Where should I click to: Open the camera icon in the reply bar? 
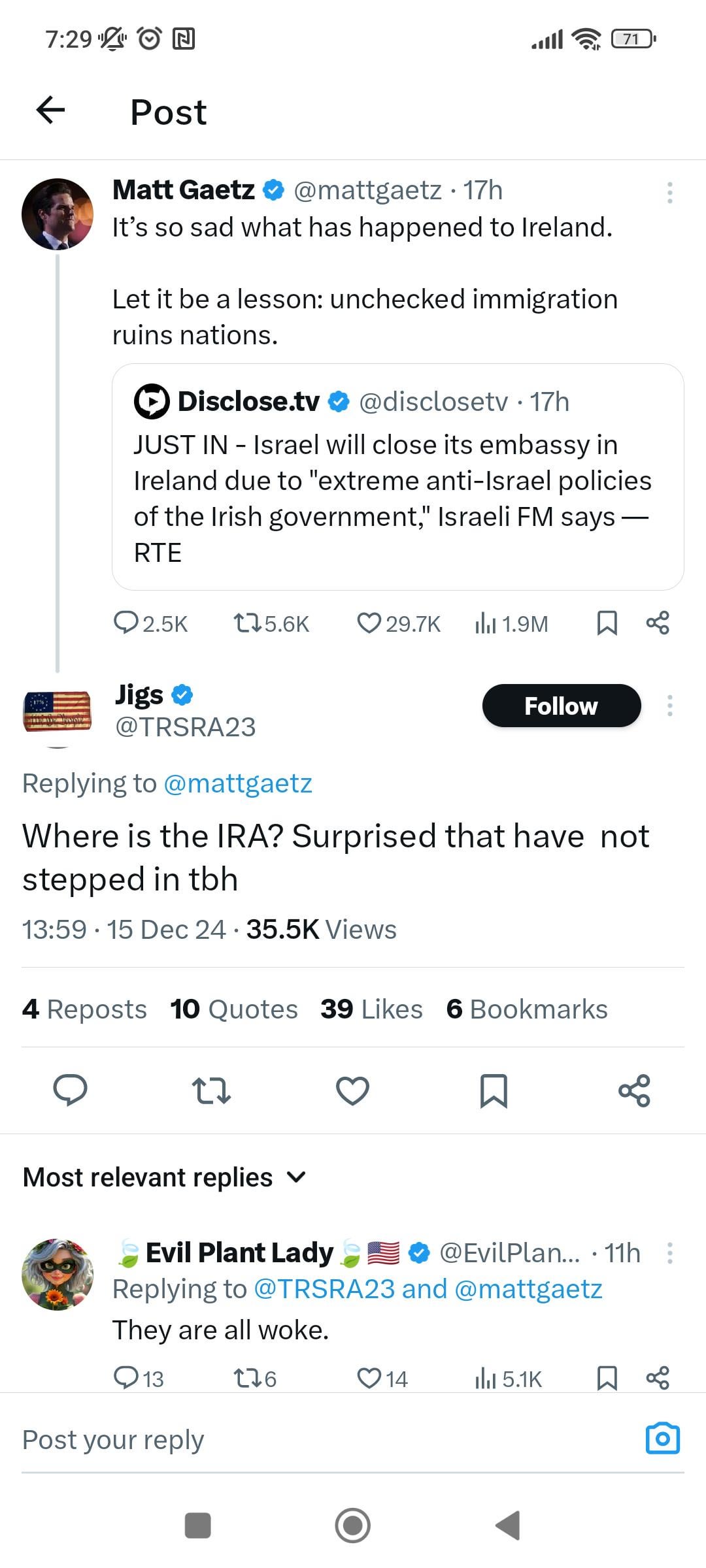coord(663,1438)
